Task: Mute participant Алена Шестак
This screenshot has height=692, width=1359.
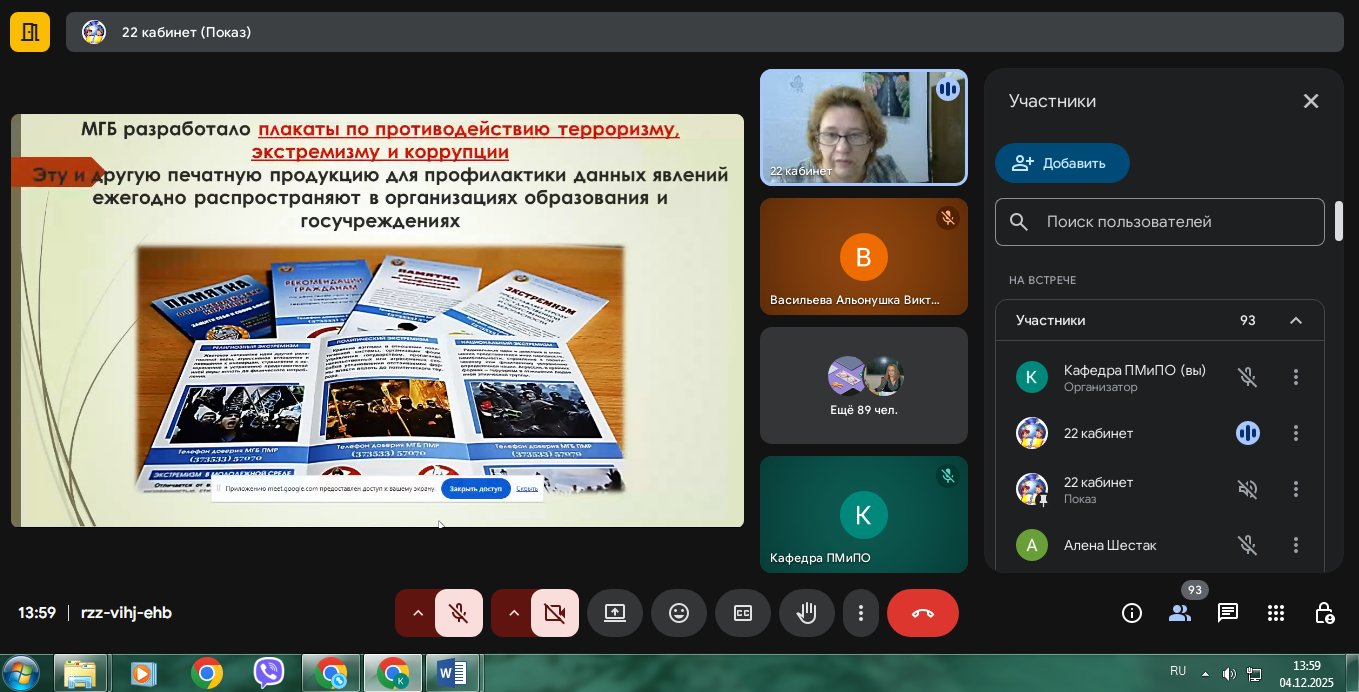Action: coord(1247,545)
